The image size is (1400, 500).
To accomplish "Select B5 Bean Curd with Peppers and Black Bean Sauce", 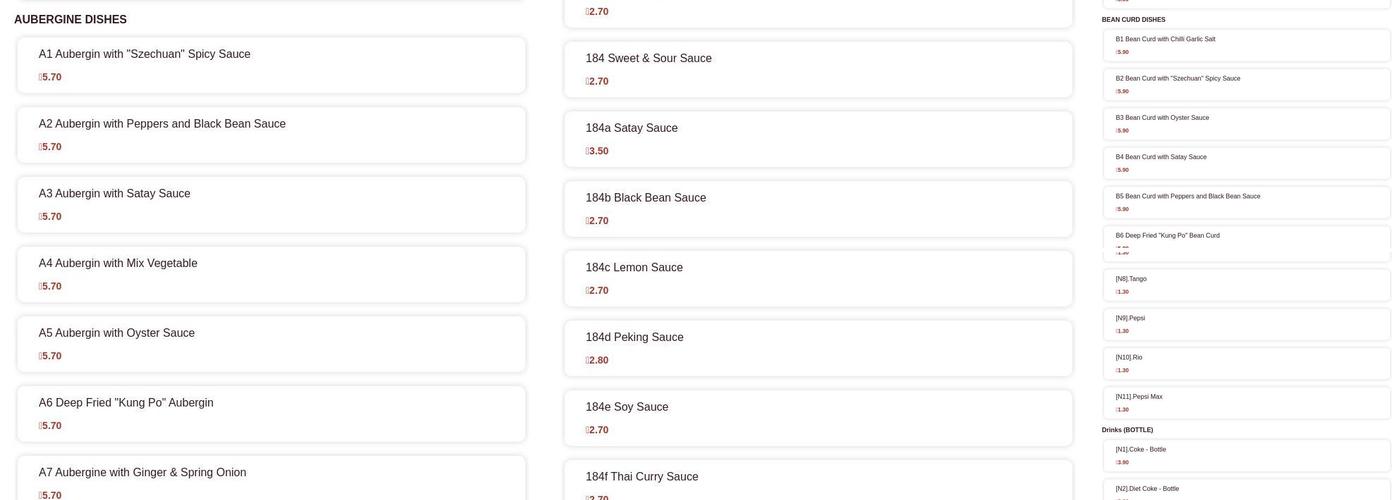I will click(1246, 202).
